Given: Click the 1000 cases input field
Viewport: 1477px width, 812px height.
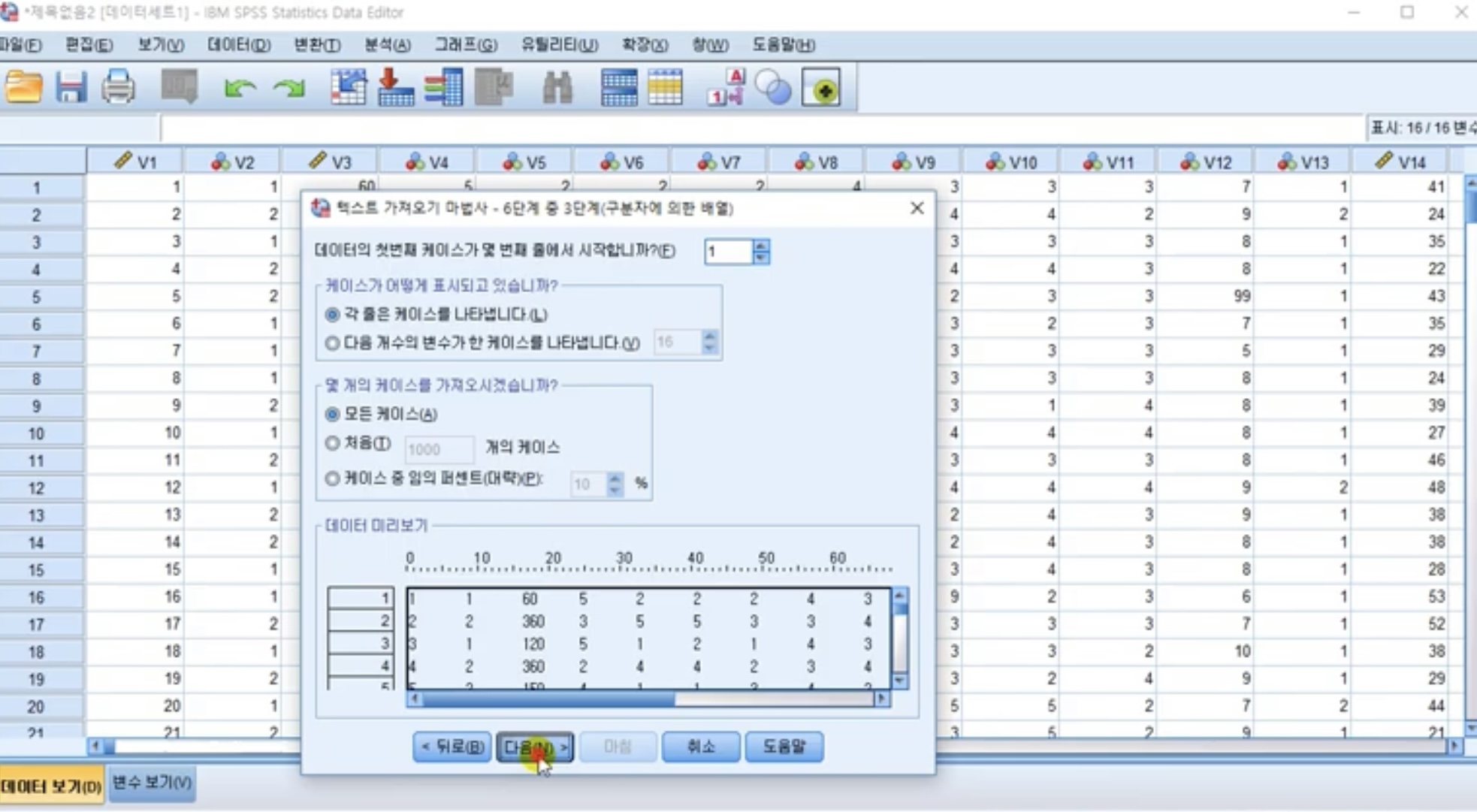Looking at the screenshot, I should [x=438, y=448].
